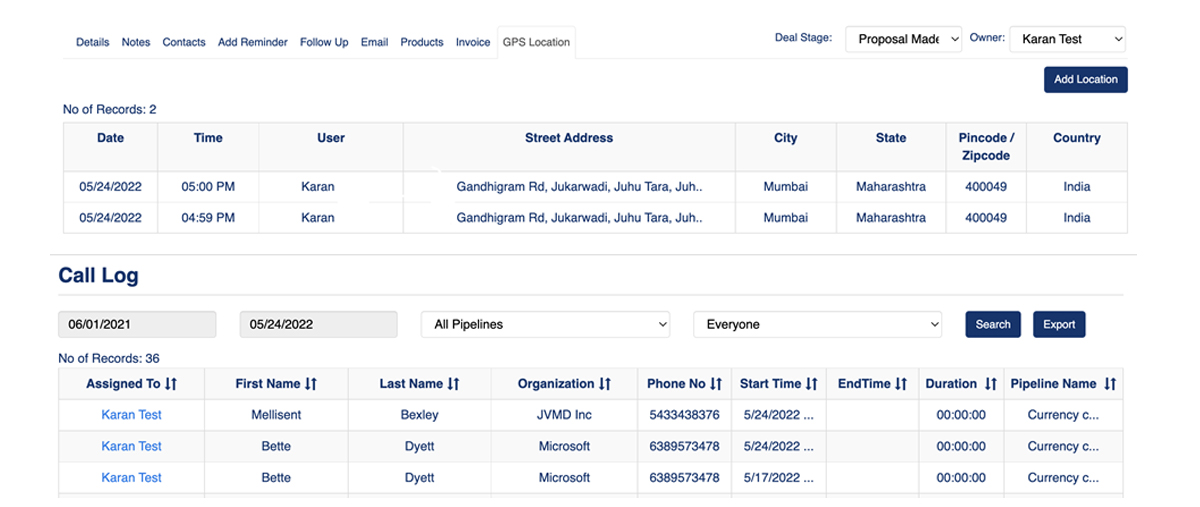Screen dimensions: 1200x507
Task: Click Start Time sort icon
Action: [812, 384]
